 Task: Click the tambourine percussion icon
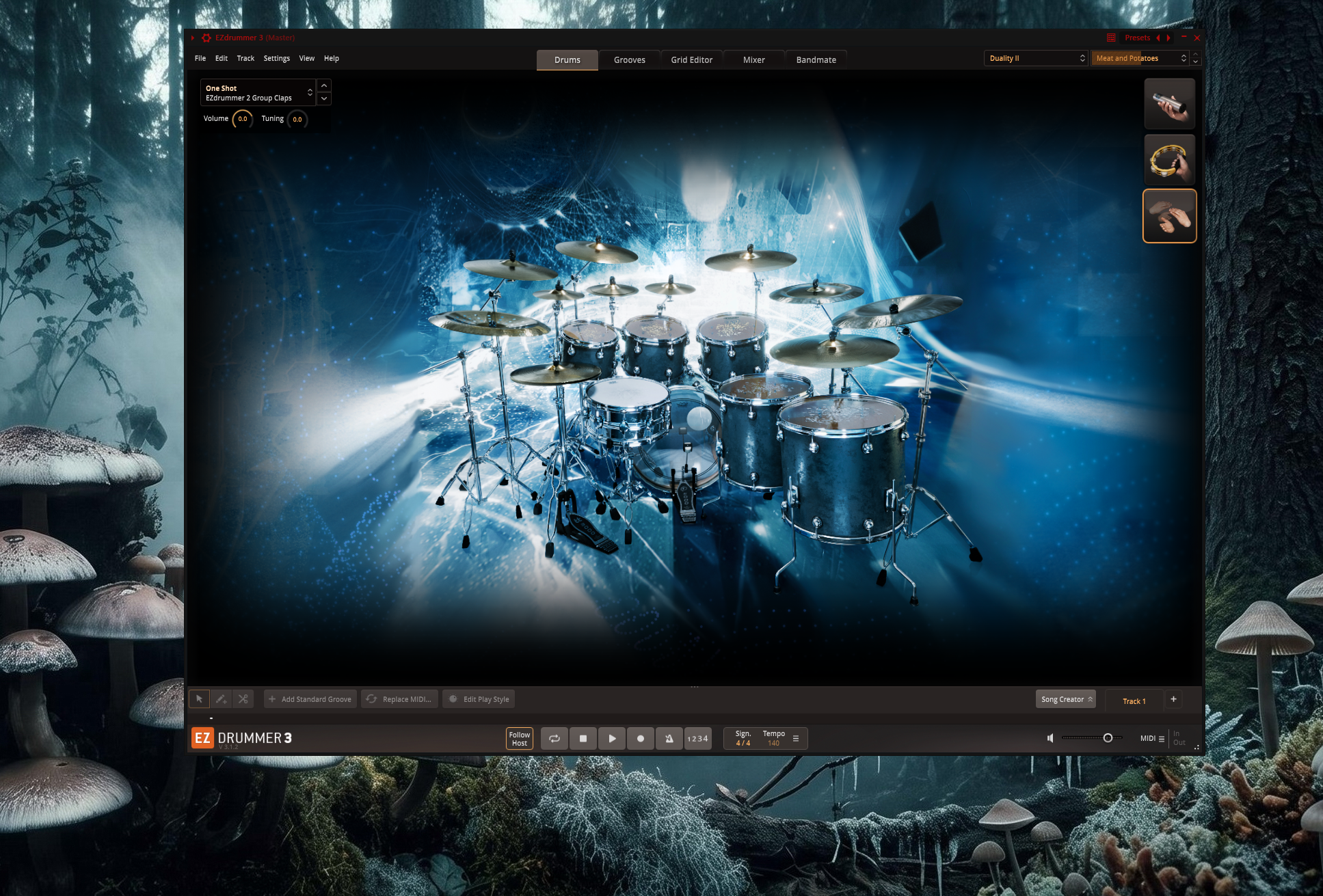tap(1170, 160)
